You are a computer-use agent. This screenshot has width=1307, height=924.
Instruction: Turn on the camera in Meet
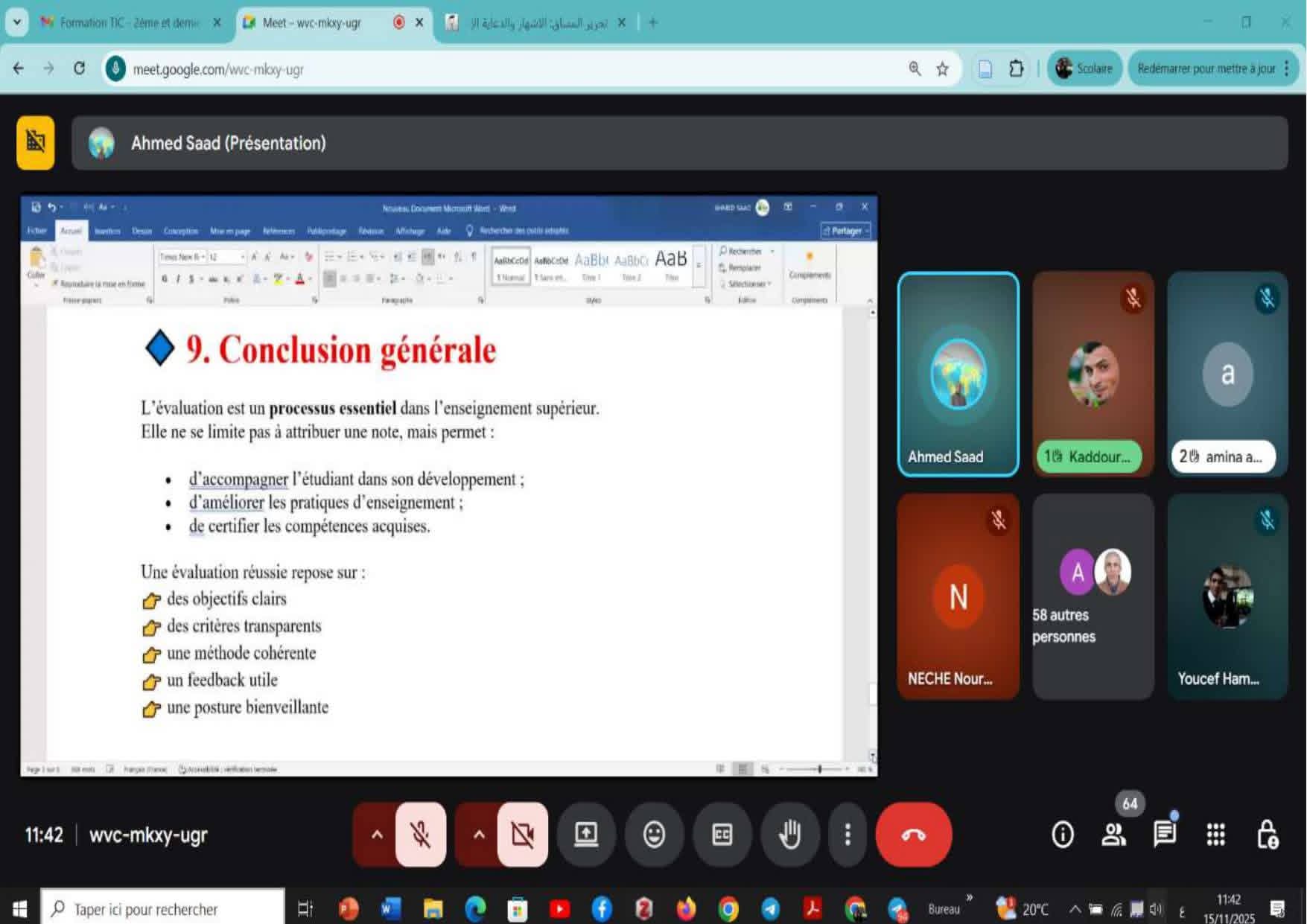[x=523, y=835]
